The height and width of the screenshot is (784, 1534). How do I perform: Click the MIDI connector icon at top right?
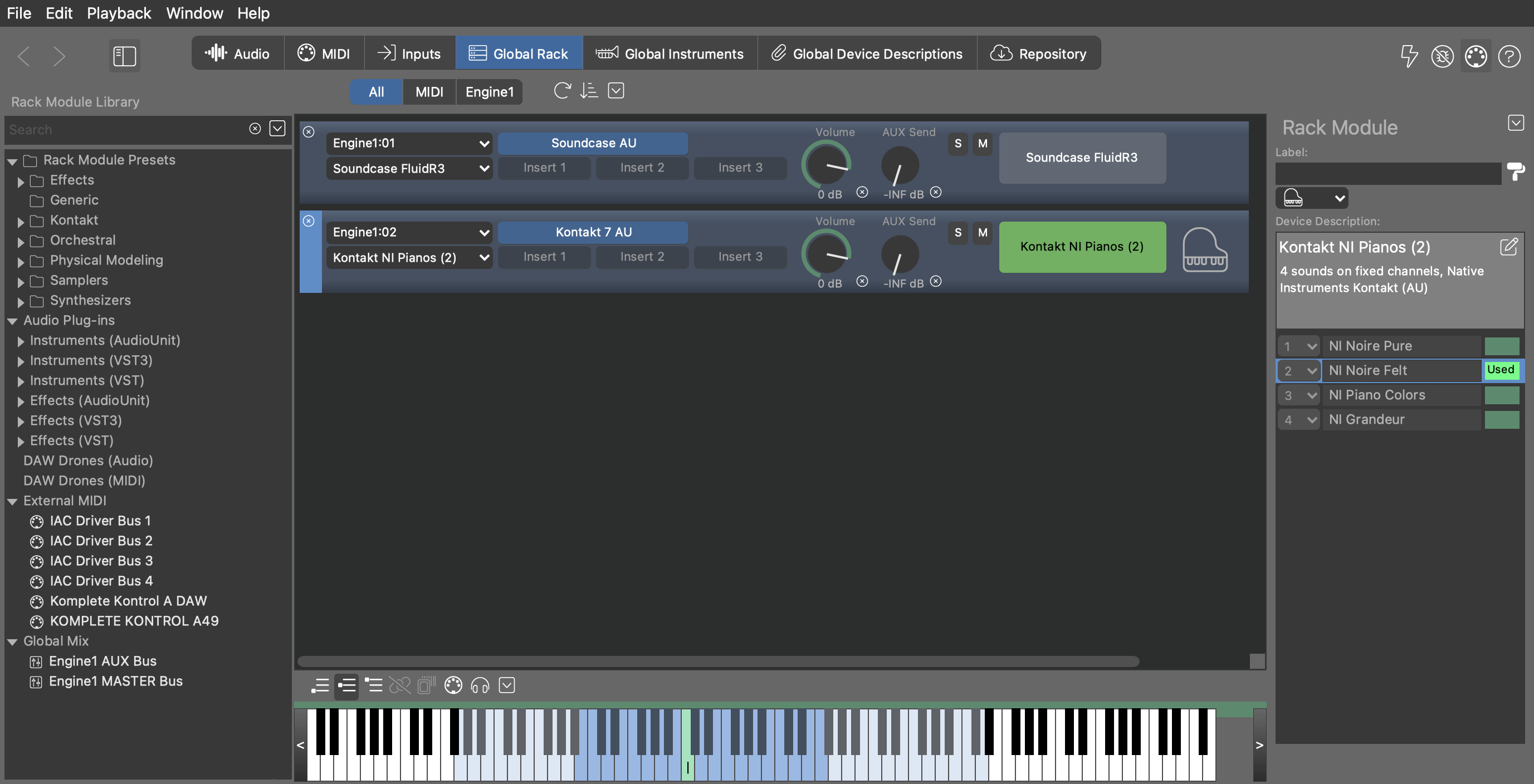pos(1476,56)
